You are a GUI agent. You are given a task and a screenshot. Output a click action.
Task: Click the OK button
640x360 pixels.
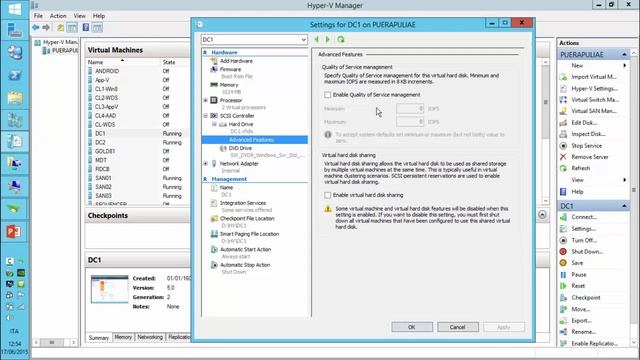tap(412, 327)
